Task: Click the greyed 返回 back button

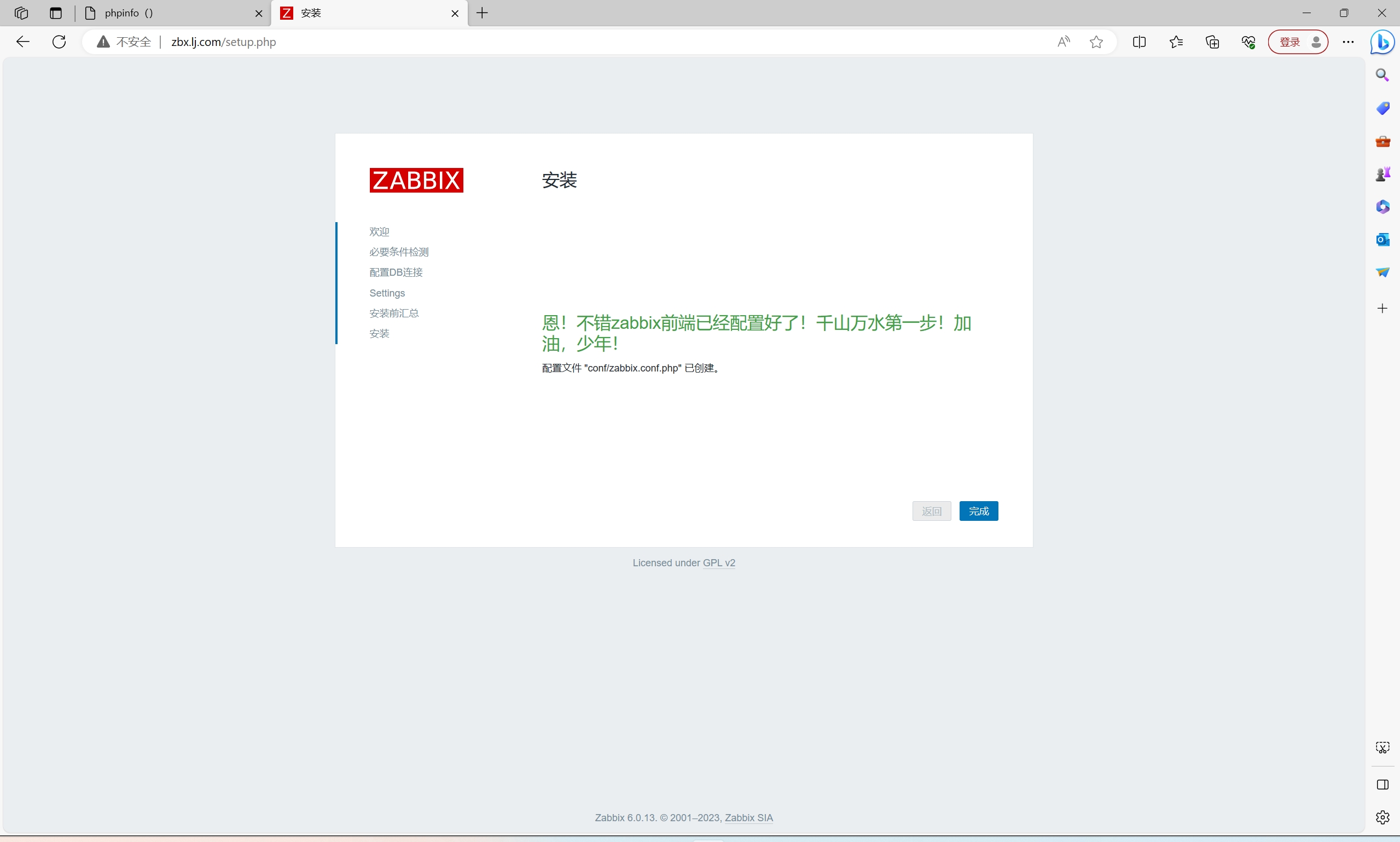Action: point(931,510)
